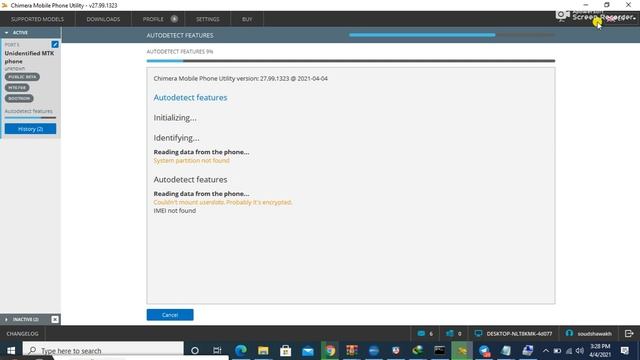Click the taskbar search box
The width and height of the screenshot is (640, 360).
(x=104, y=351)
